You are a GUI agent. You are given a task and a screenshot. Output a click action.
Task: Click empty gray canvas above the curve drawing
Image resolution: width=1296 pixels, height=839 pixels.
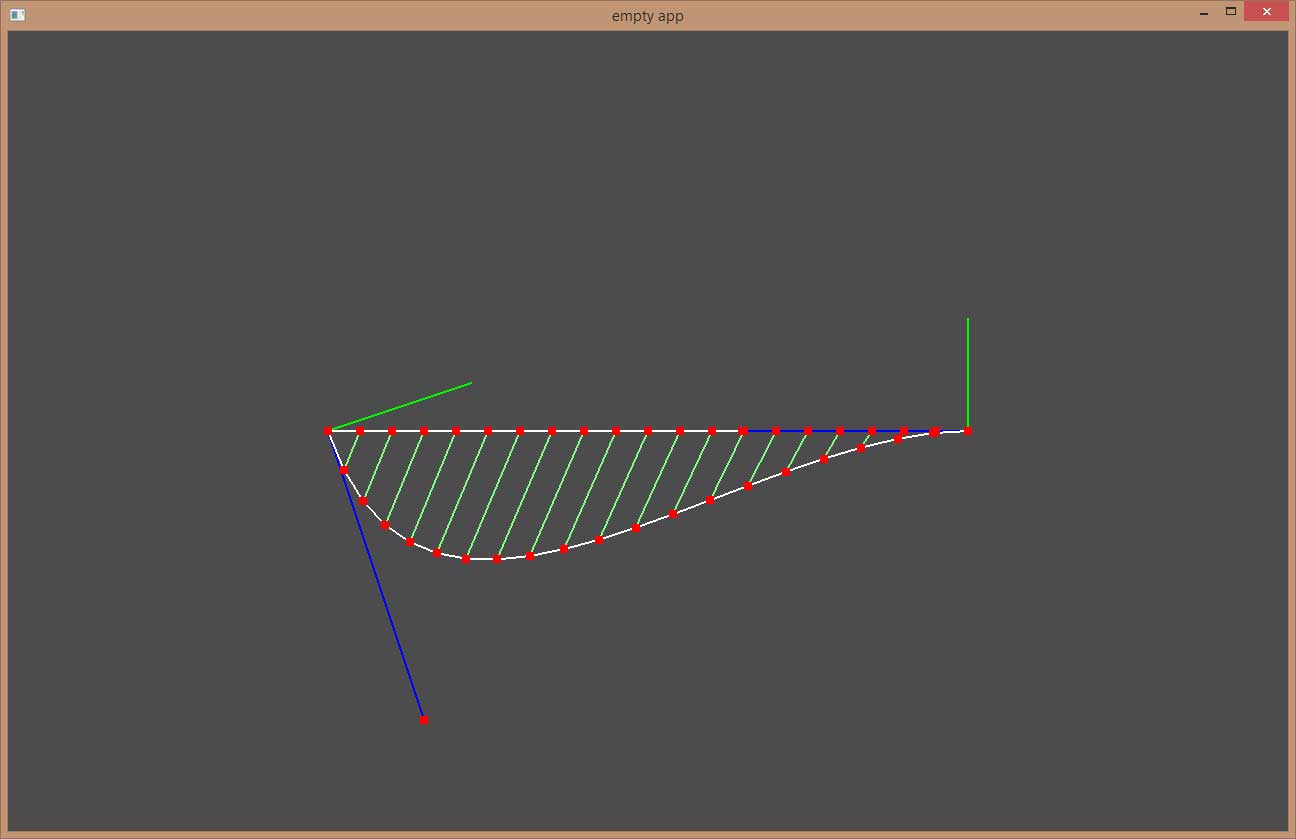tap(640, 200)
